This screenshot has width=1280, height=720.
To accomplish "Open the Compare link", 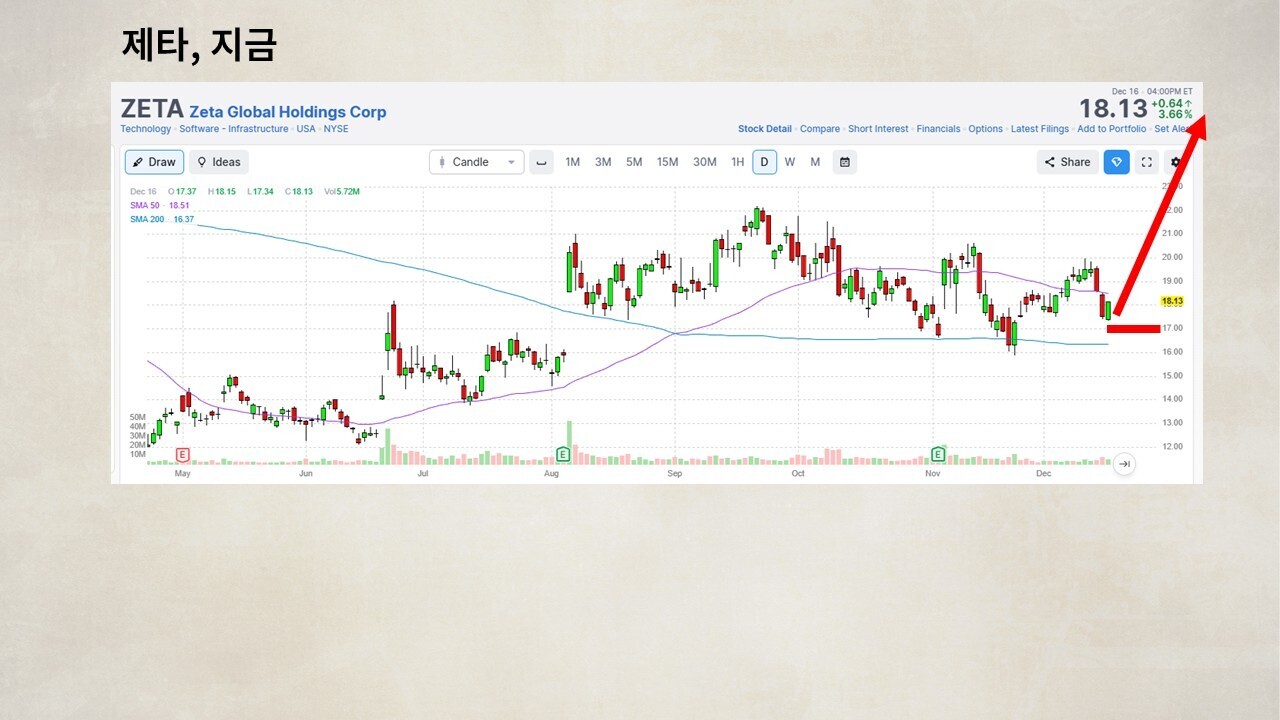I will click(x=820, y=129).
